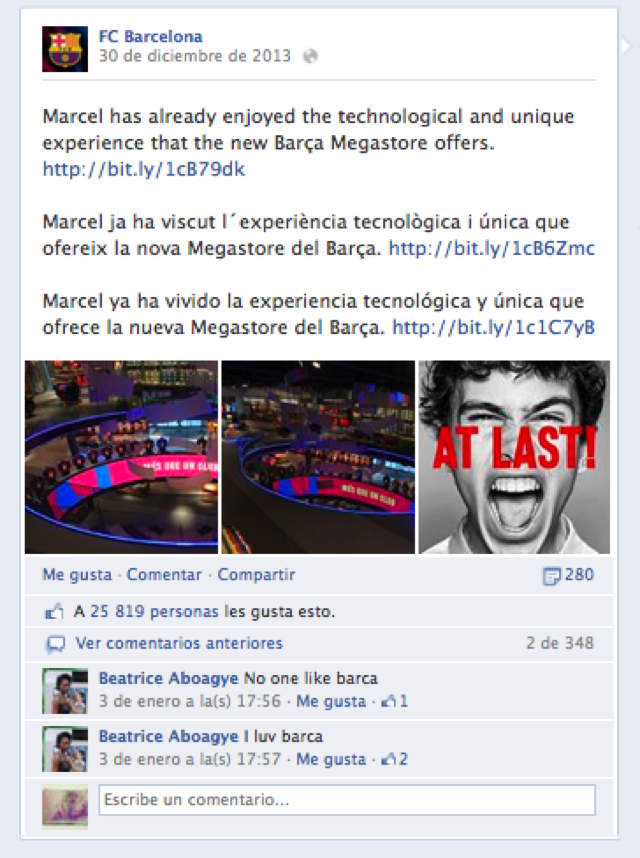Click the like count icon on 17:56 comment
The height and width of the screenshot is (858, 640).
(388, 701)
